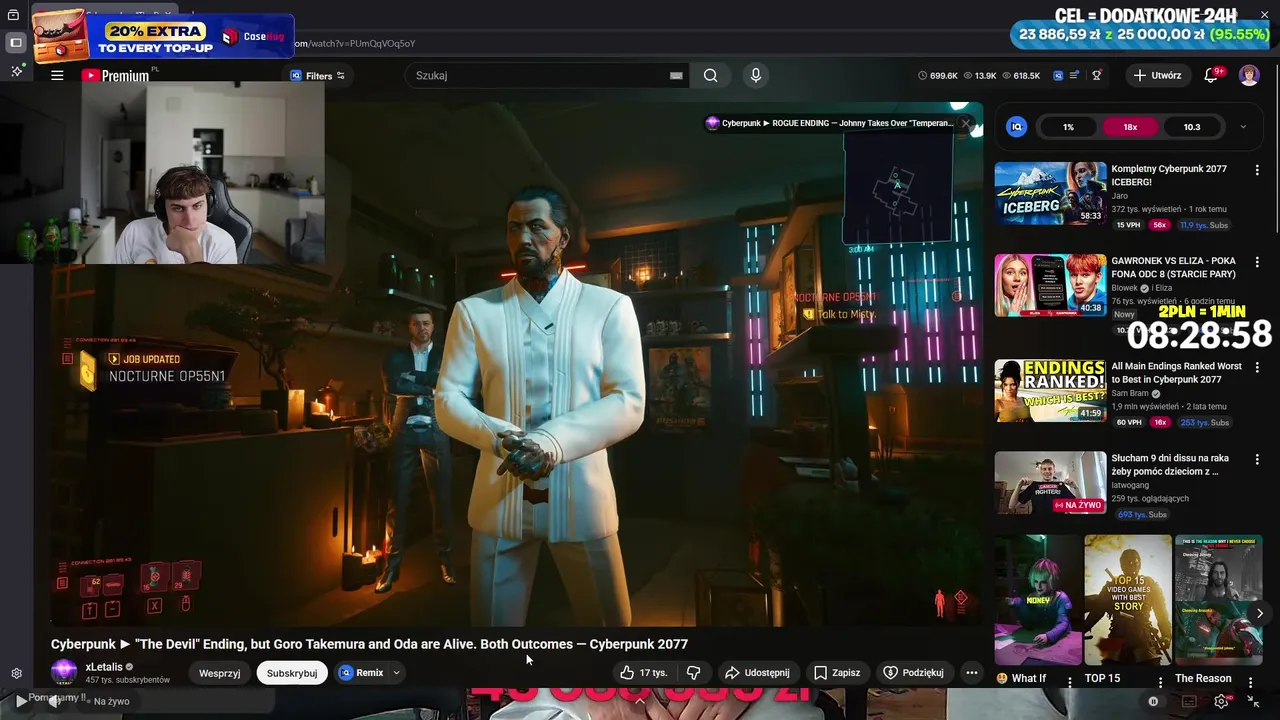Like the video with 17 tys. button
The image size is (1280, 720).
point(643,673)
